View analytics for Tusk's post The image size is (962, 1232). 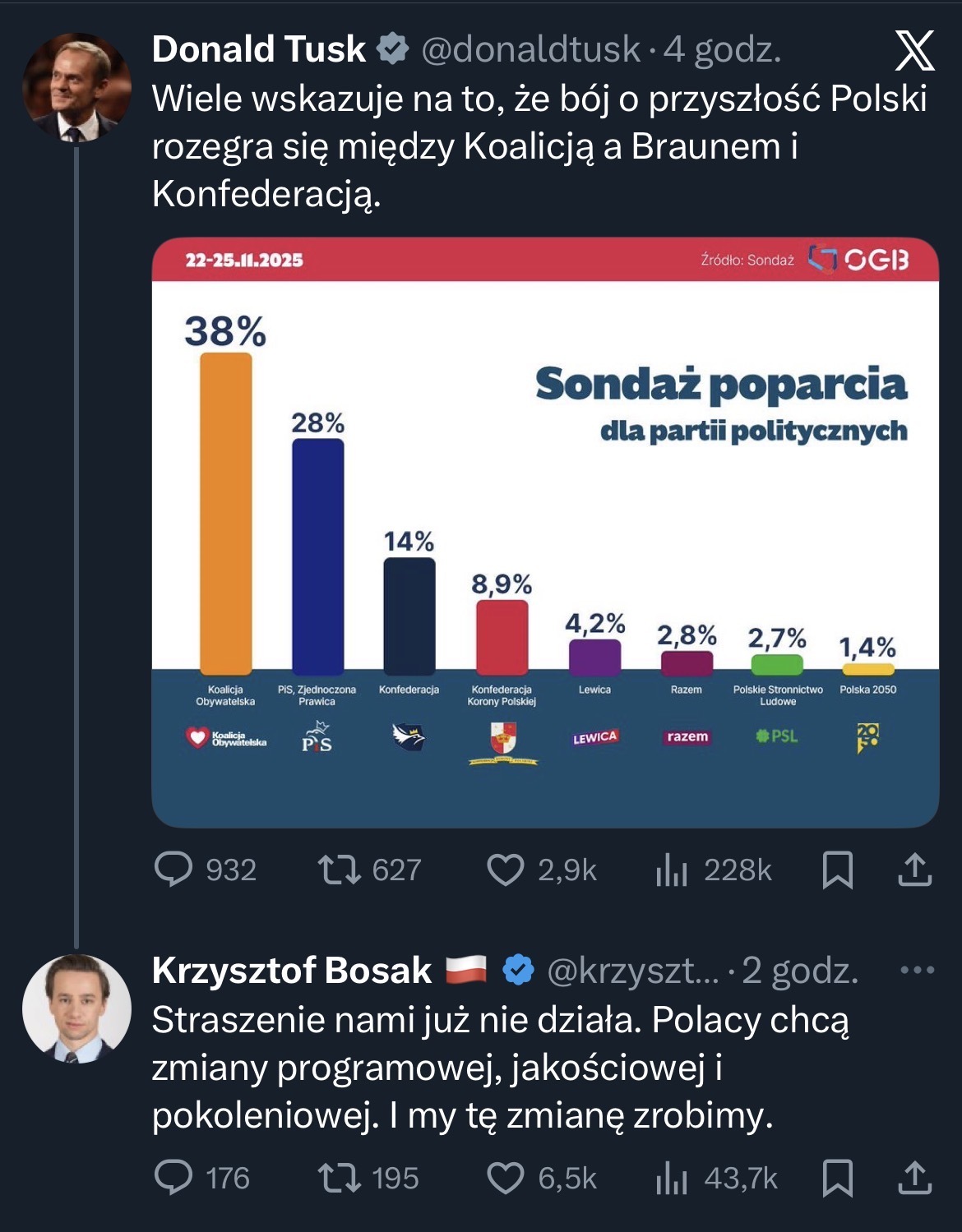coord(672,870)
